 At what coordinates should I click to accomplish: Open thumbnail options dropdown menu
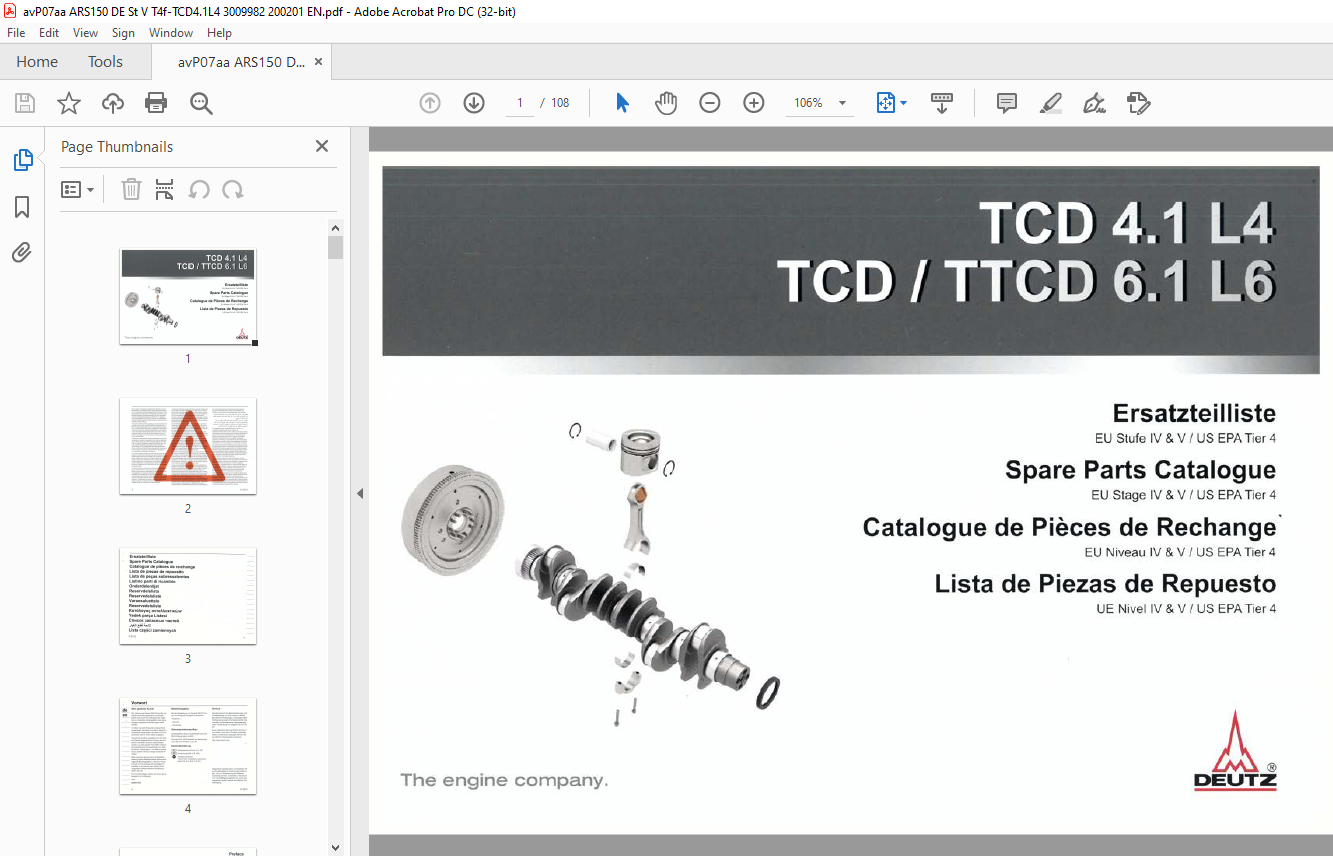(x=78, y=189)
